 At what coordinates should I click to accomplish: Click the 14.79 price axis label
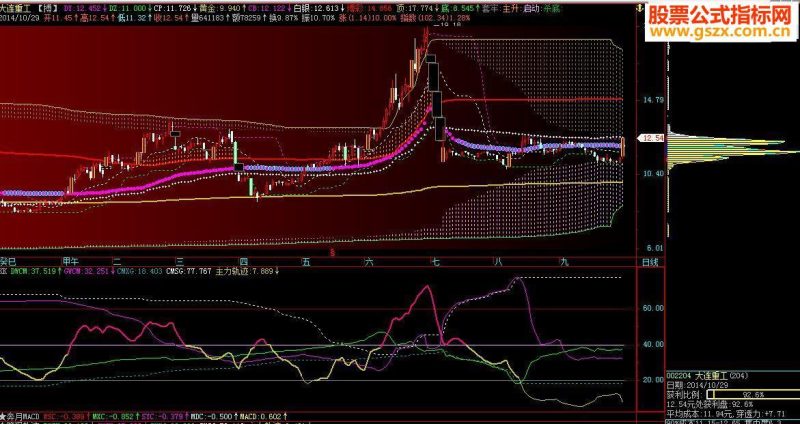(x=652, y=100)
